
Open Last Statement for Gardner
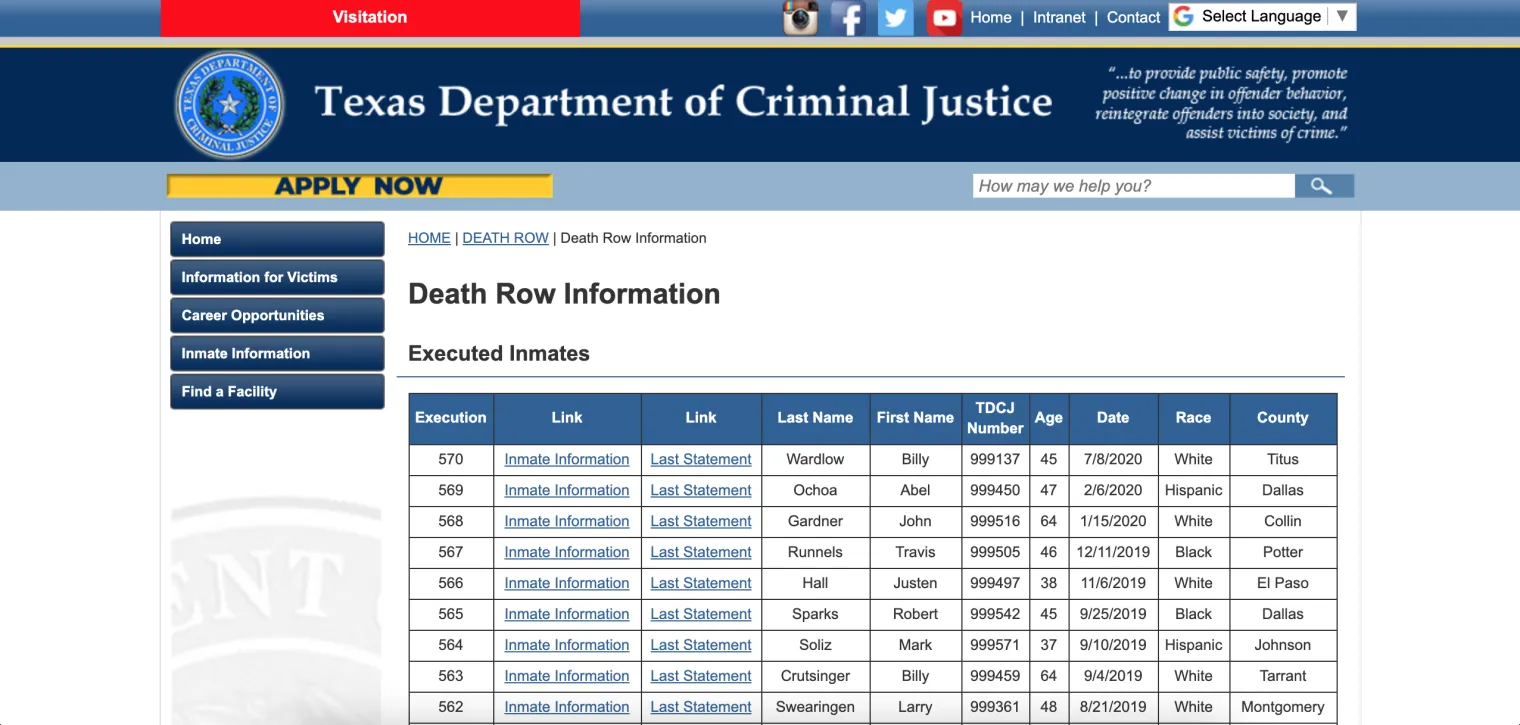[701, 521]
